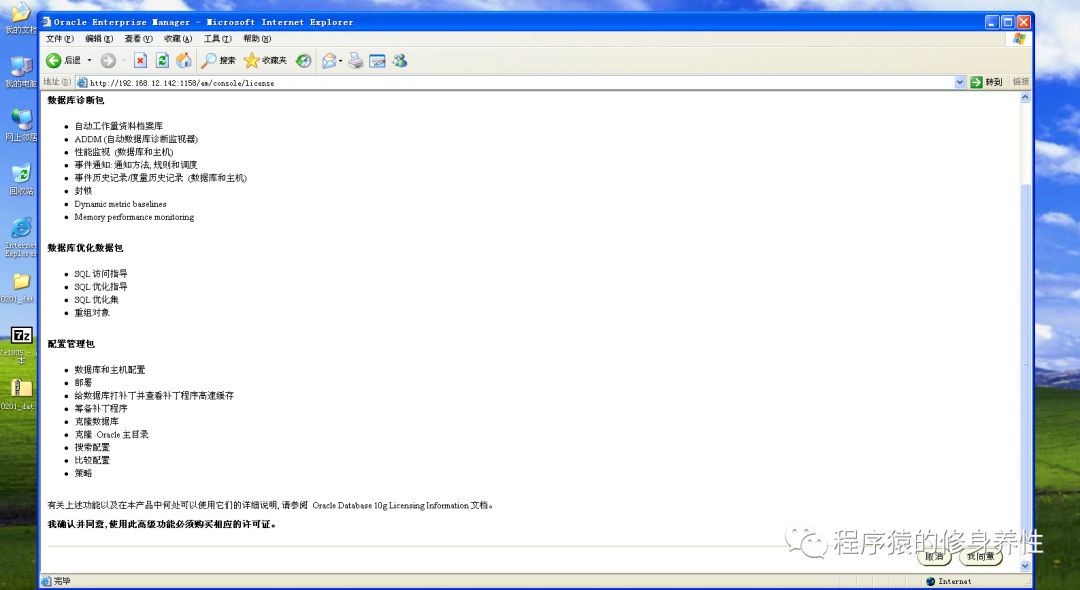1080x590 pixels.
Task: Click the Refresh icon on the toolbar
Action: (162, 60)
